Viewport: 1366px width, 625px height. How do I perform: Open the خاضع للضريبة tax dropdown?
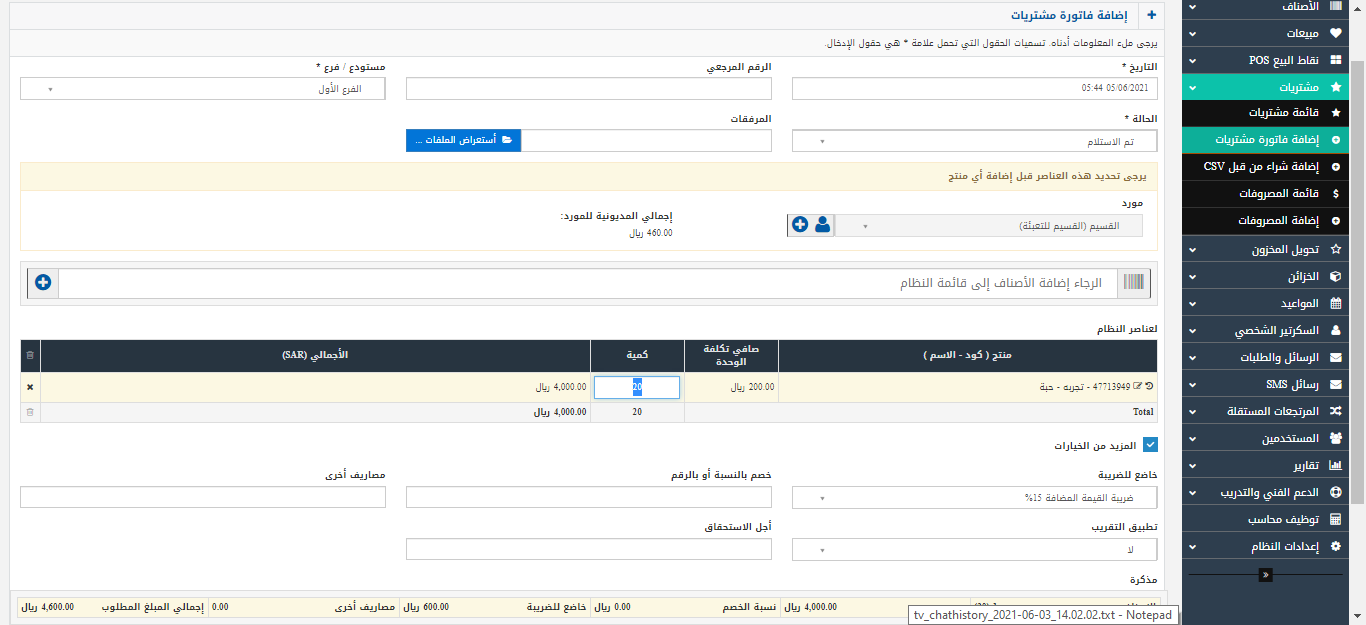pos(974,497)
